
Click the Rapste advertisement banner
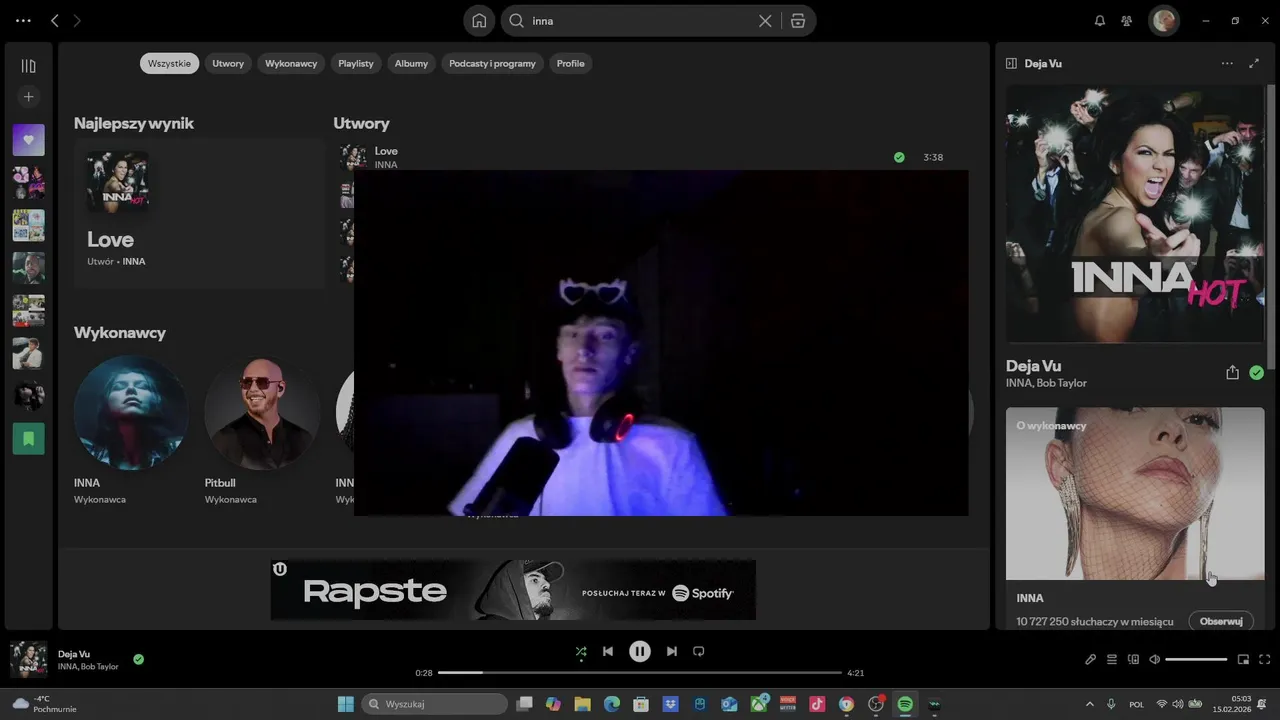(x=513, y=590)
